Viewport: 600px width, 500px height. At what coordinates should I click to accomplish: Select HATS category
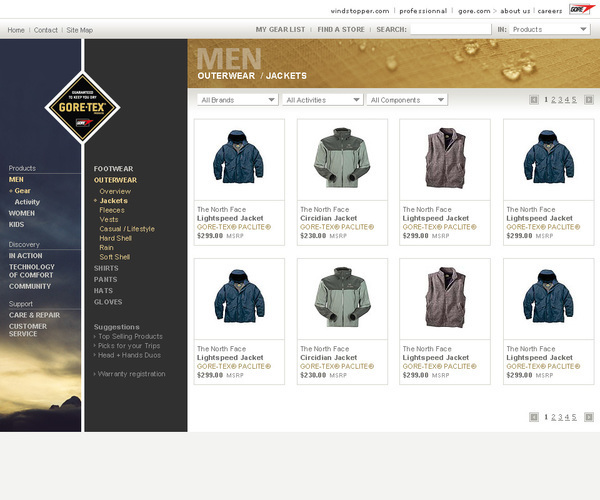(x=103, y=291)
